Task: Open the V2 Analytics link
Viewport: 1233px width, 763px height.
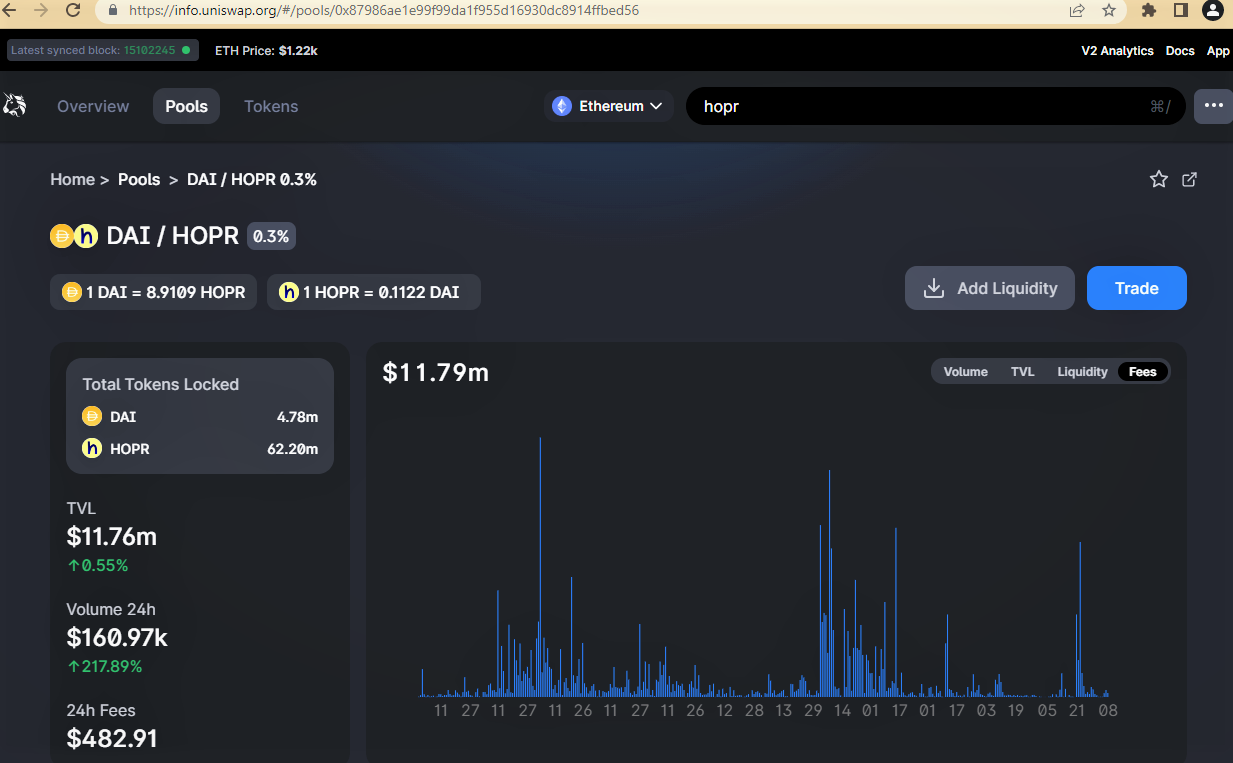Action: point(1117,51)
